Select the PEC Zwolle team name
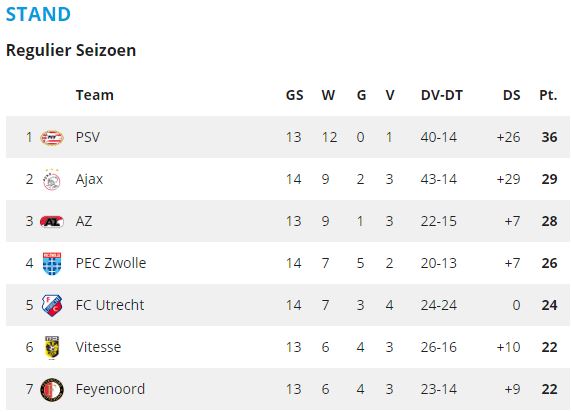Screen dimensions: 571x412 tap(111, 263)
